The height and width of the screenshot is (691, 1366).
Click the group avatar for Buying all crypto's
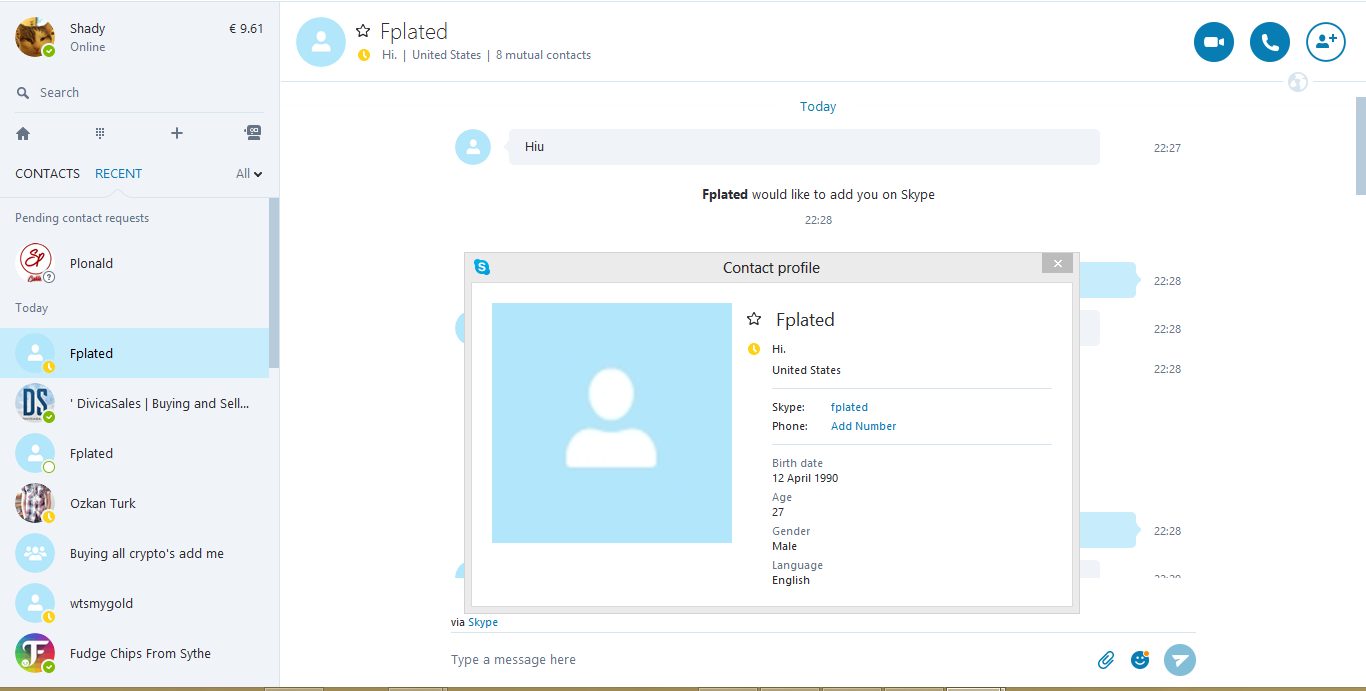click(35, 553)
